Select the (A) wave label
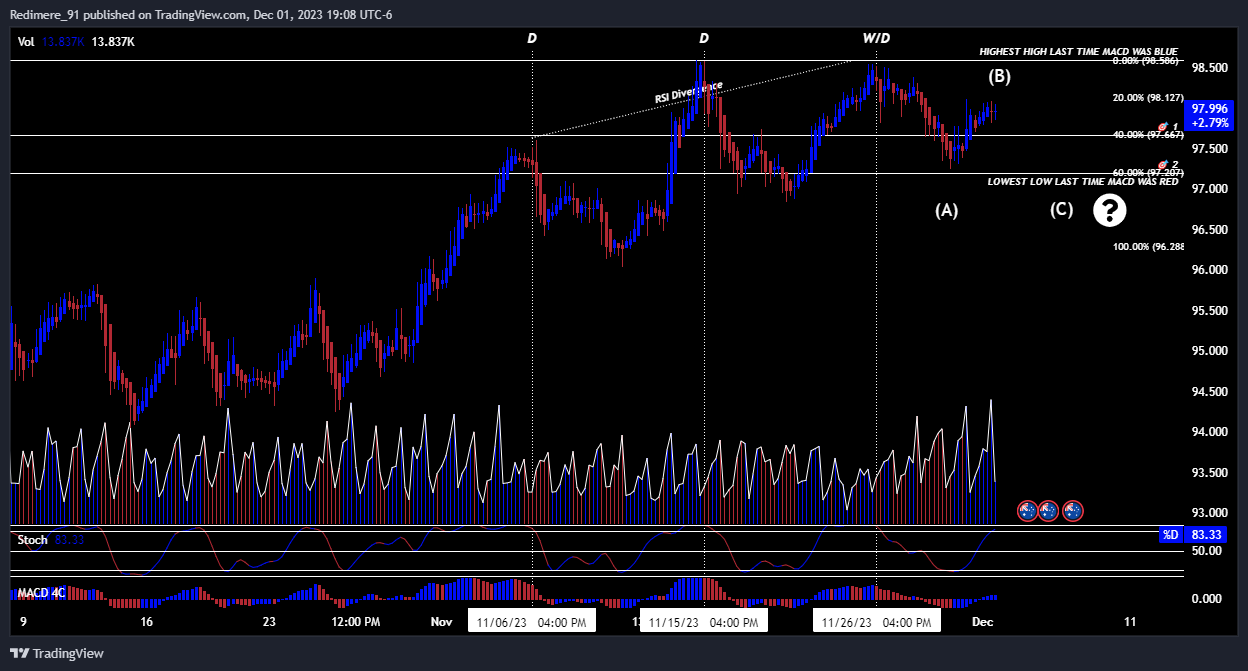1248x671 pixels. (x=947, y=210)
